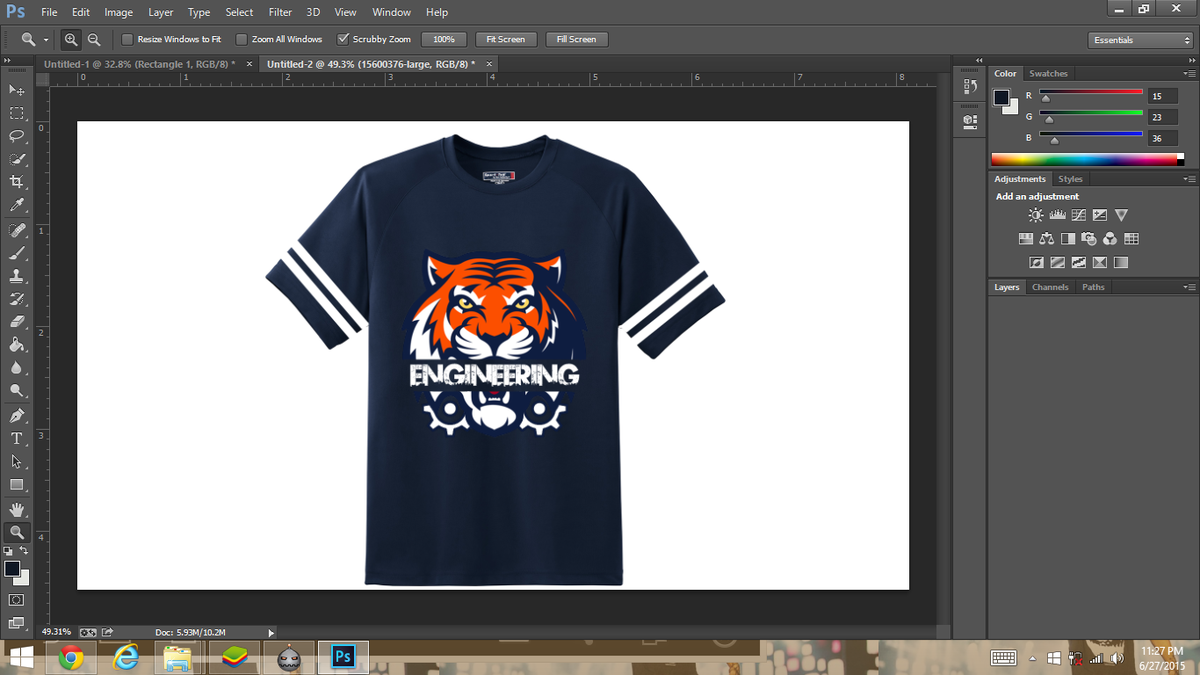
Task: Select the Lasso tool
Action: [x=17, y=136]
